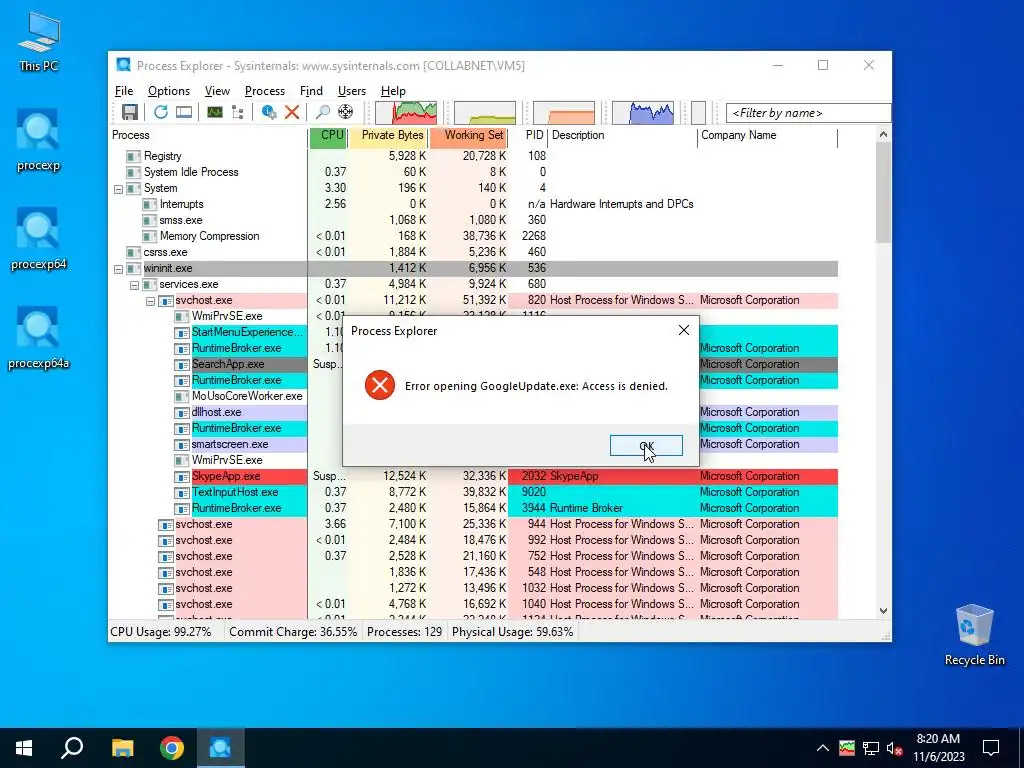Click the Find Handle or DLL magnifier icon

point(322,112)
